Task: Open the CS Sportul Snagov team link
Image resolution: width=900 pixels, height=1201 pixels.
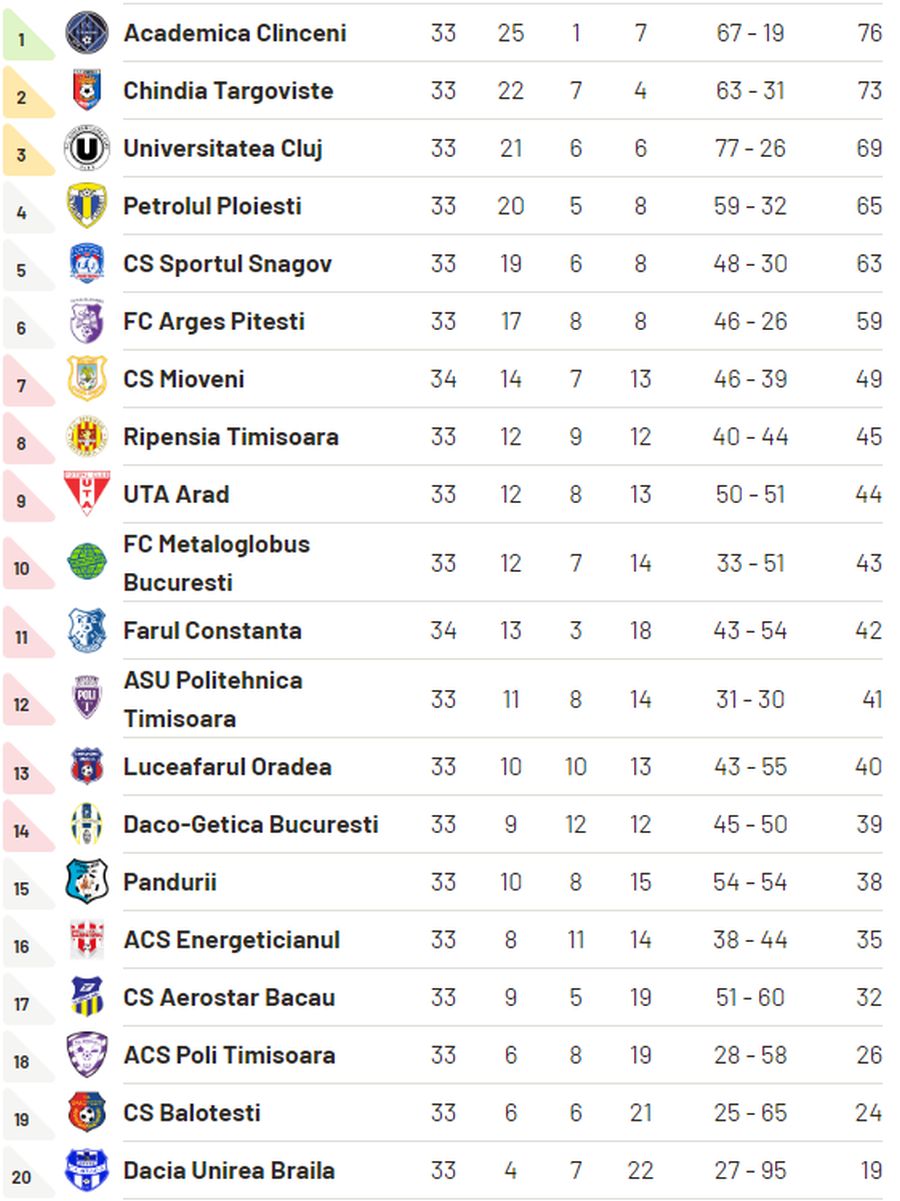Action: click(x=227, y=264)
